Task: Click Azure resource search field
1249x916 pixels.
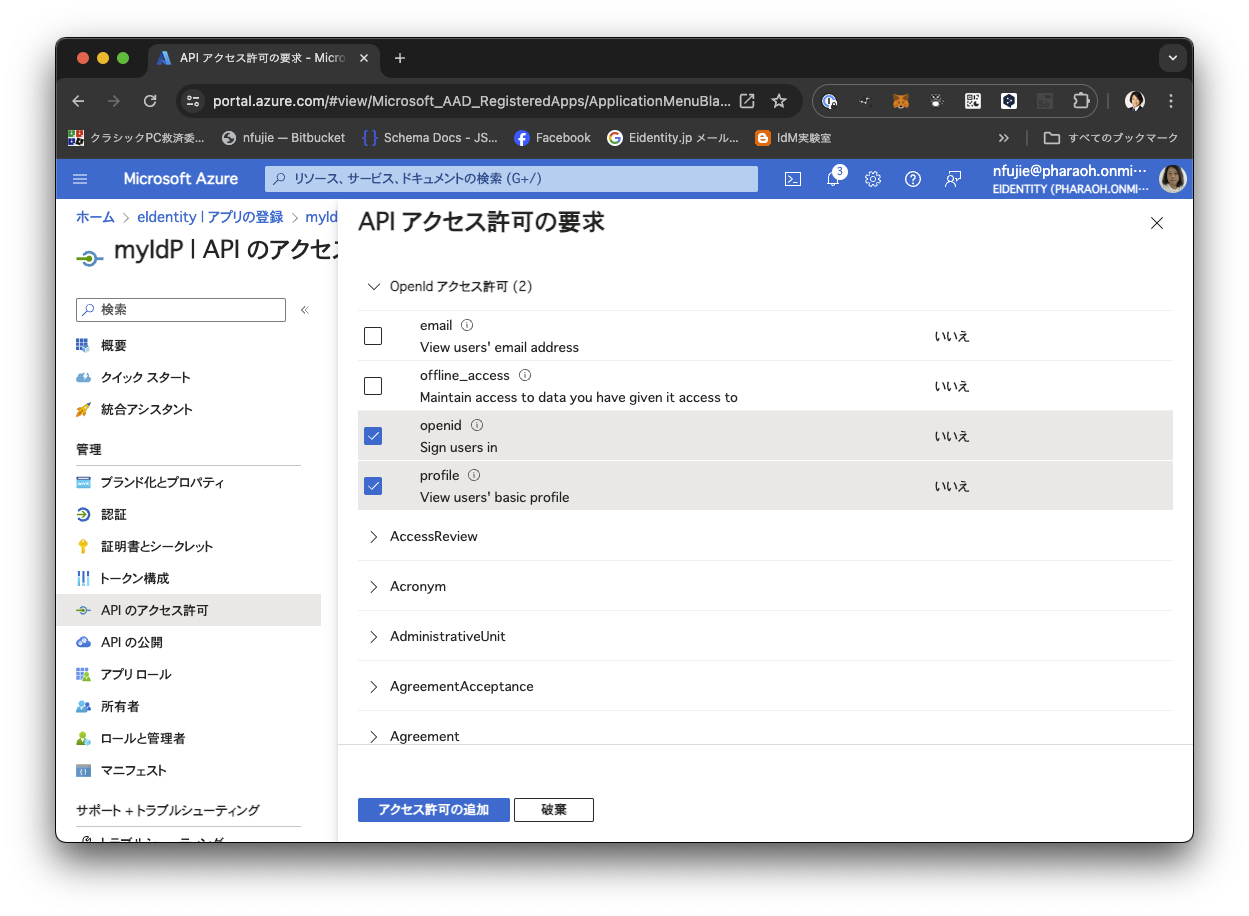Action: pyautogui.click(x=511, y=179)
